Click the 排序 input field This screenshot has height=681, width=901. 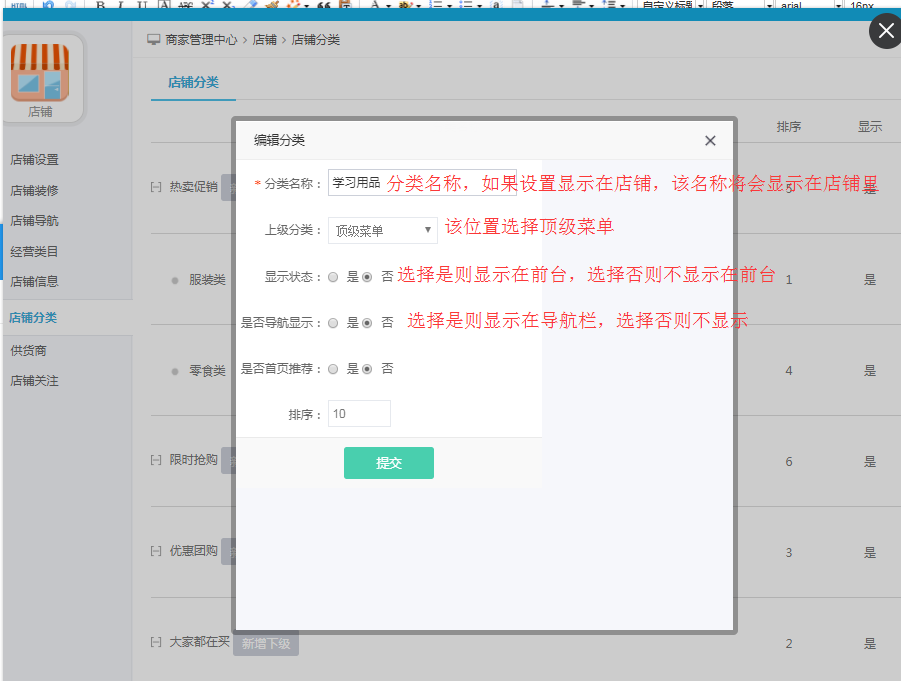359,414
